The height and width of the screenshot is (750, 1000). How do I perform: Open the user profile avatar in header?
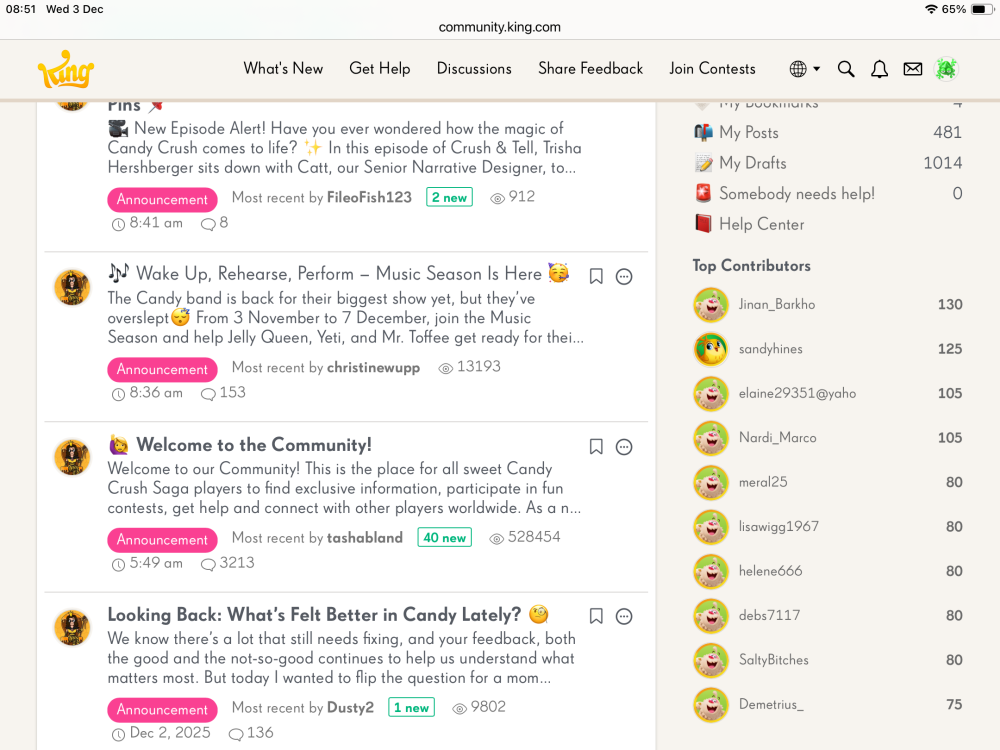pos(946,69)
